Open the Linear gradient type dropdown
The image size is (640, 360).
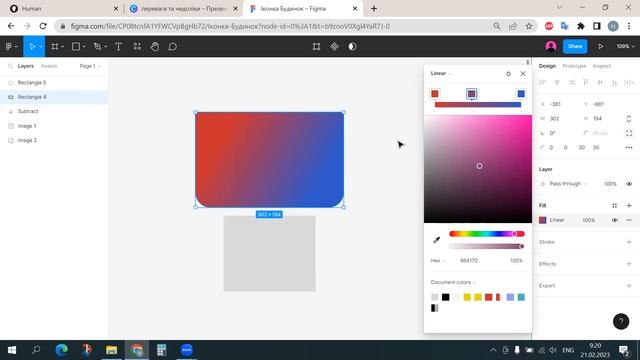pos(441,73)
